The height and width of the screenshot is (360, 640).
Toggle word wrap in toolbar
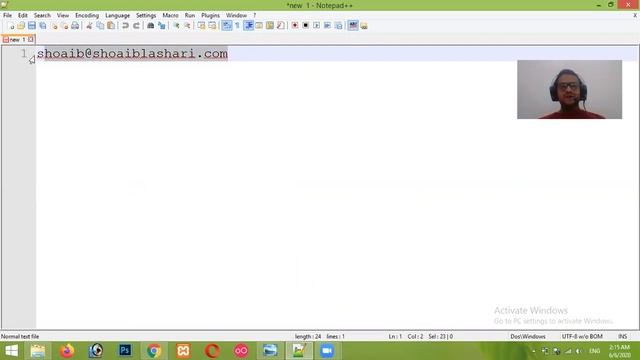click(x=227, y=26)
